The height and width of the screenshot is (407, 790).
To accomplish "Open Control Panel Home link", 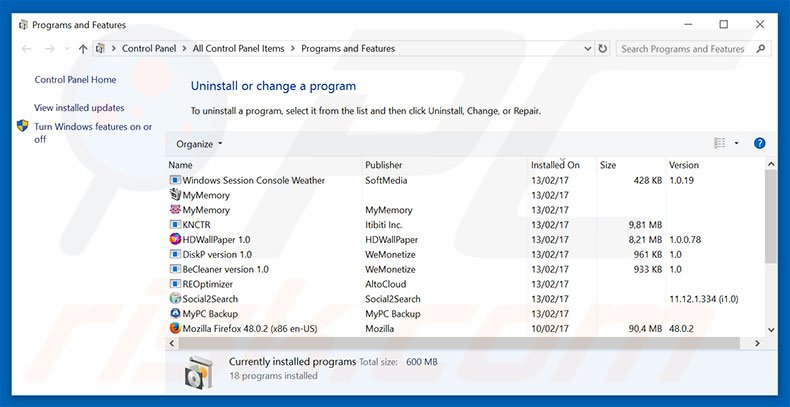I will [75, 80].
